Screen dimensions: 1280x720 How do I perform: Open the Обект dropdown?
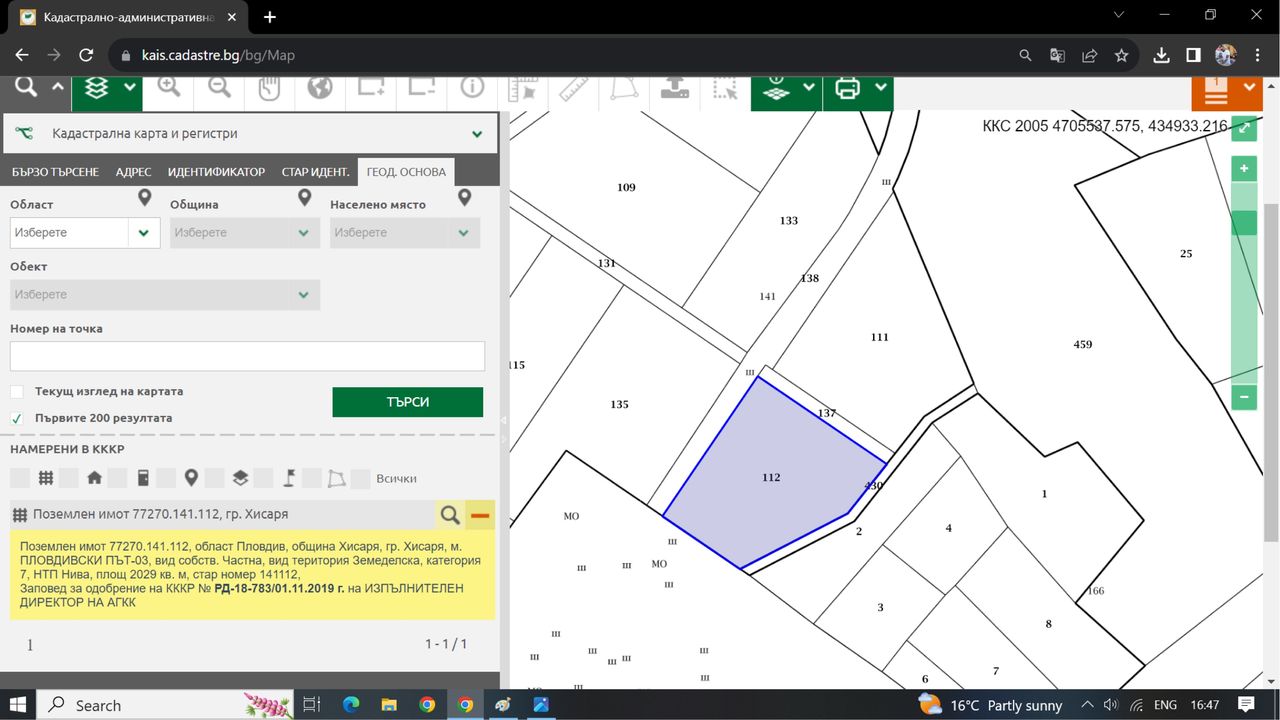tap(165, 294)
